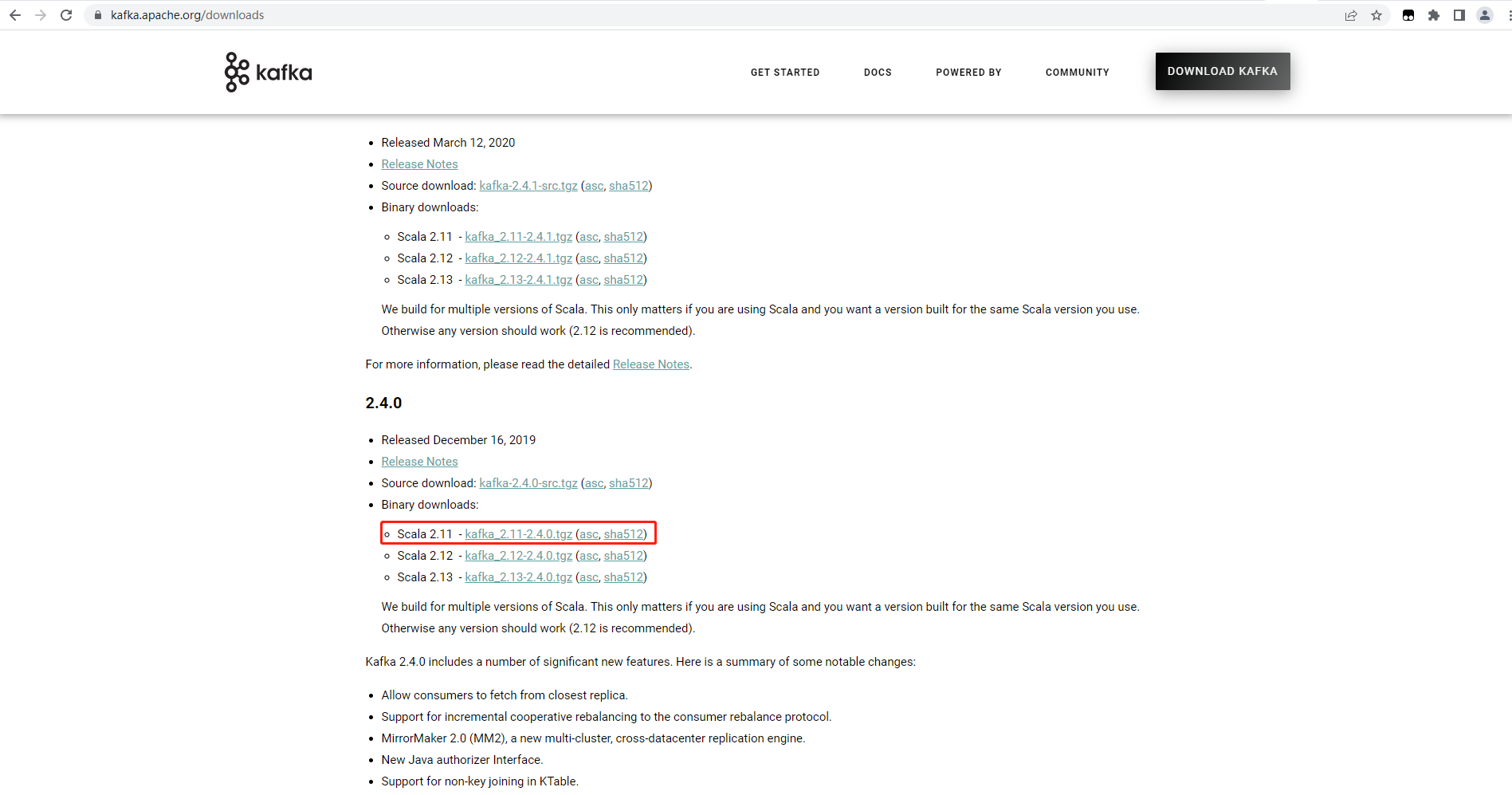The height and width of the screenshot is (795, 1512).
Task: Open the DOCS menu
Action: tap(878, 73)
